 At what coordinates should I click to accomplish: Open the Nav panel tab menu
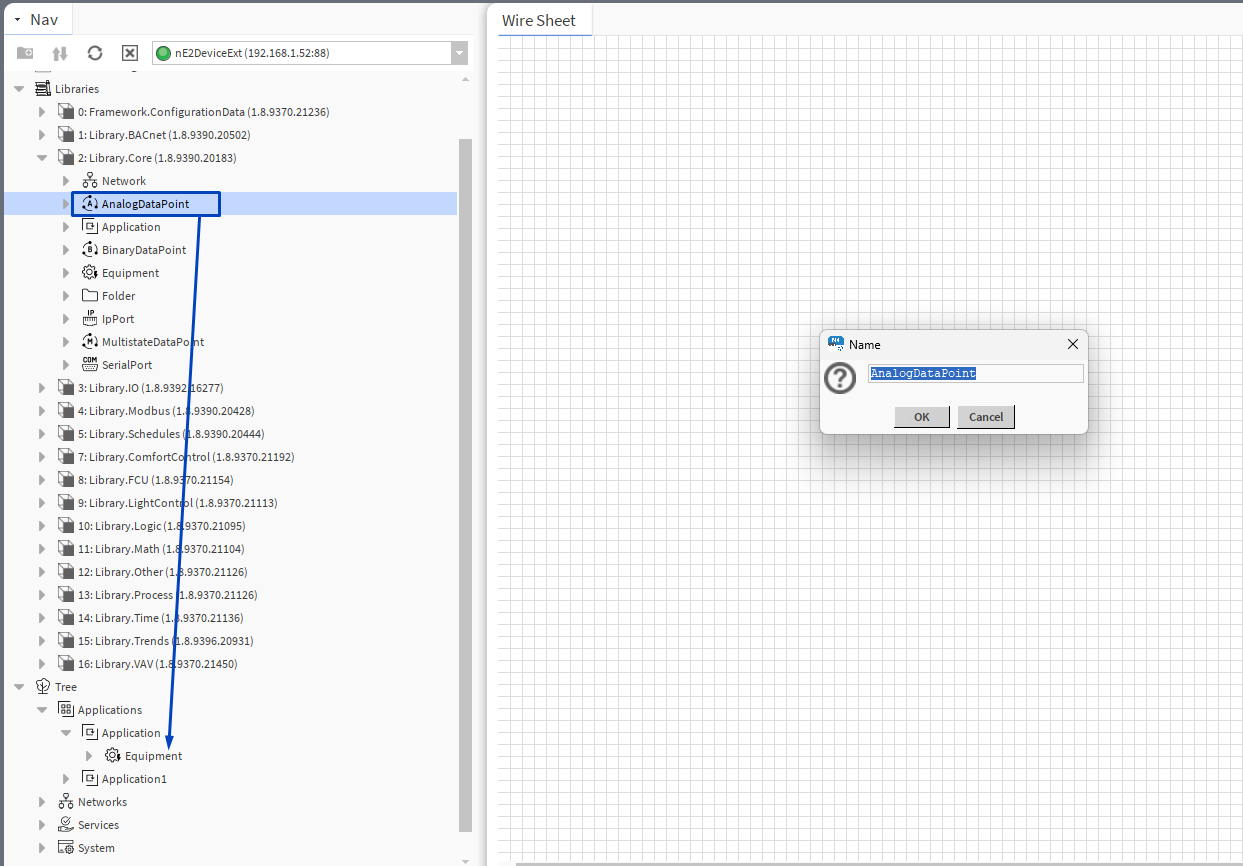pos(17,20)
